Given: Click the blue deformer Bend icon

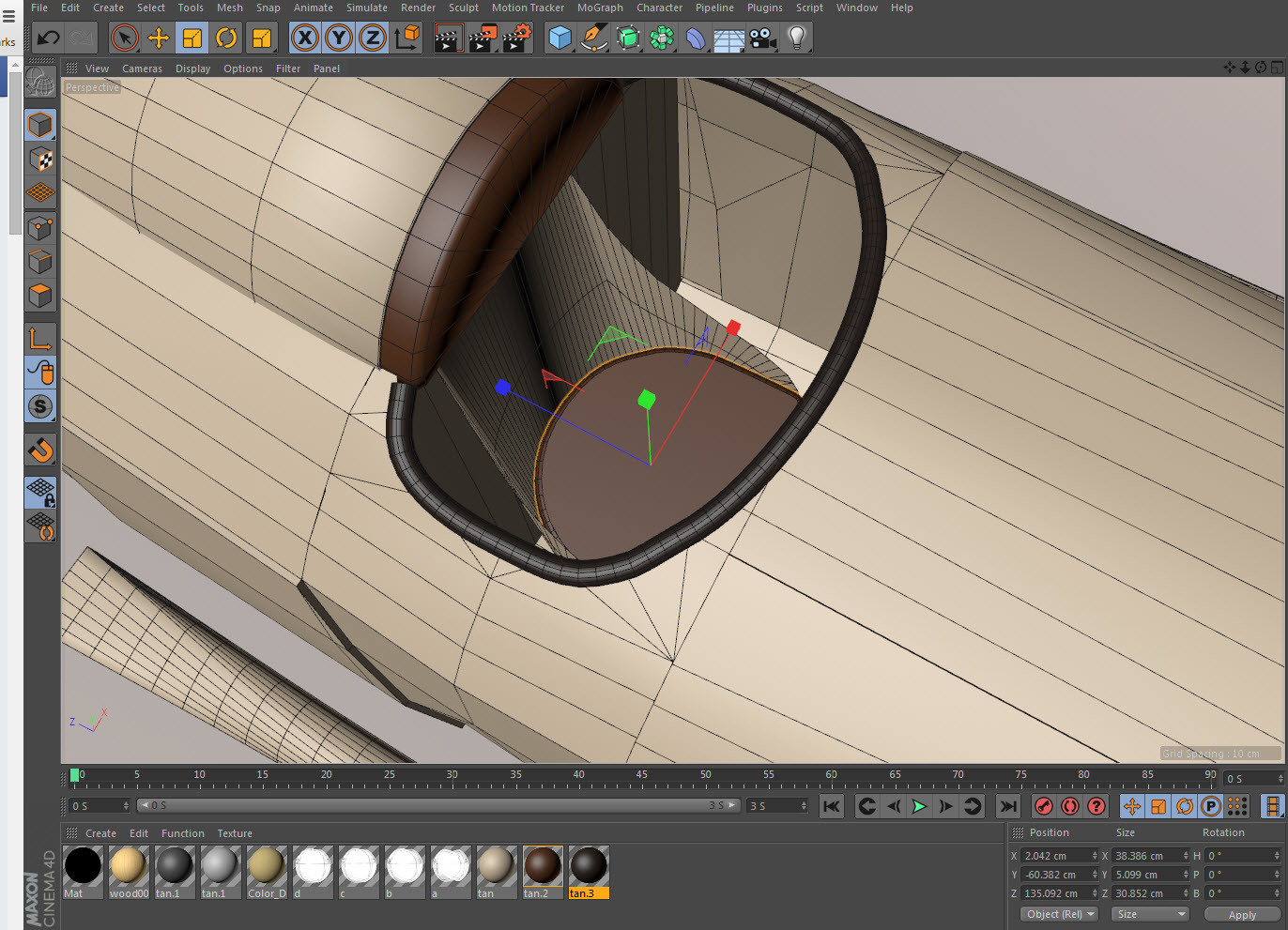Looking at the screenshot, I should tap(696, 38).
